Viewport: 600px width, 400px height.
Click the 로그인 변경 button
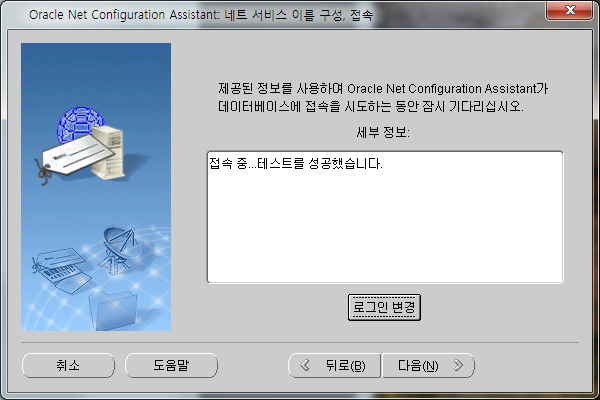click(x=384, y=307)
